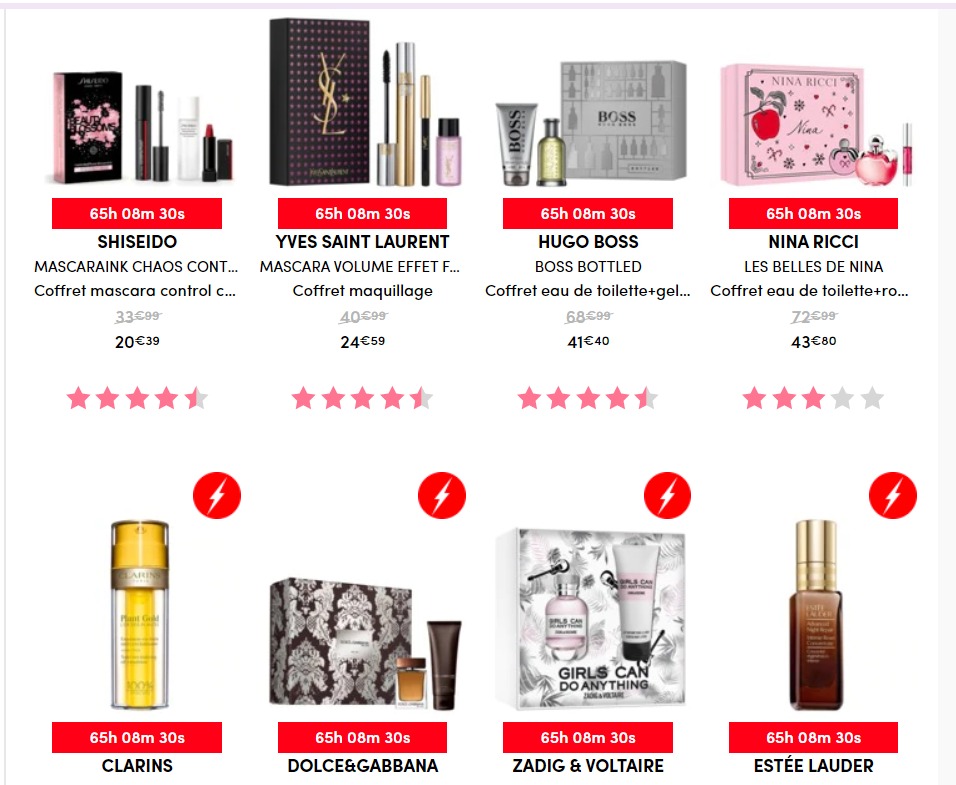Click the flash icon above Zadig & Voltaire box
Screen dimensions: 956x785
668,496
